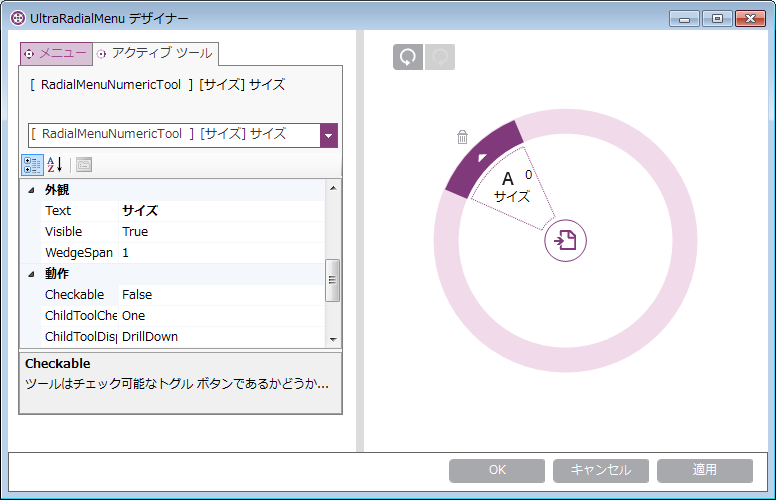
Task: Click drill-down arrow on purple wedge
Action: (482, 158)
